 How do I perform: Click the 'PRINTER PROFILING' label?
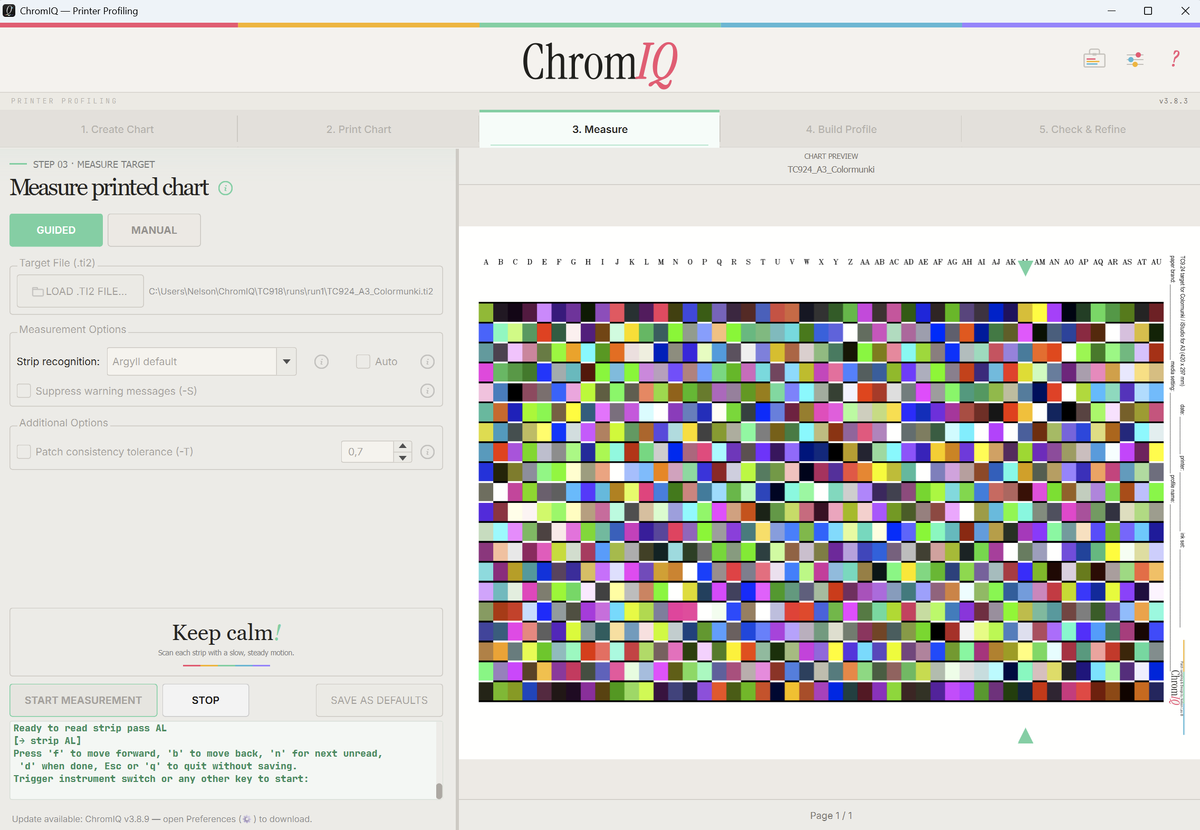[x=64, y=101]
